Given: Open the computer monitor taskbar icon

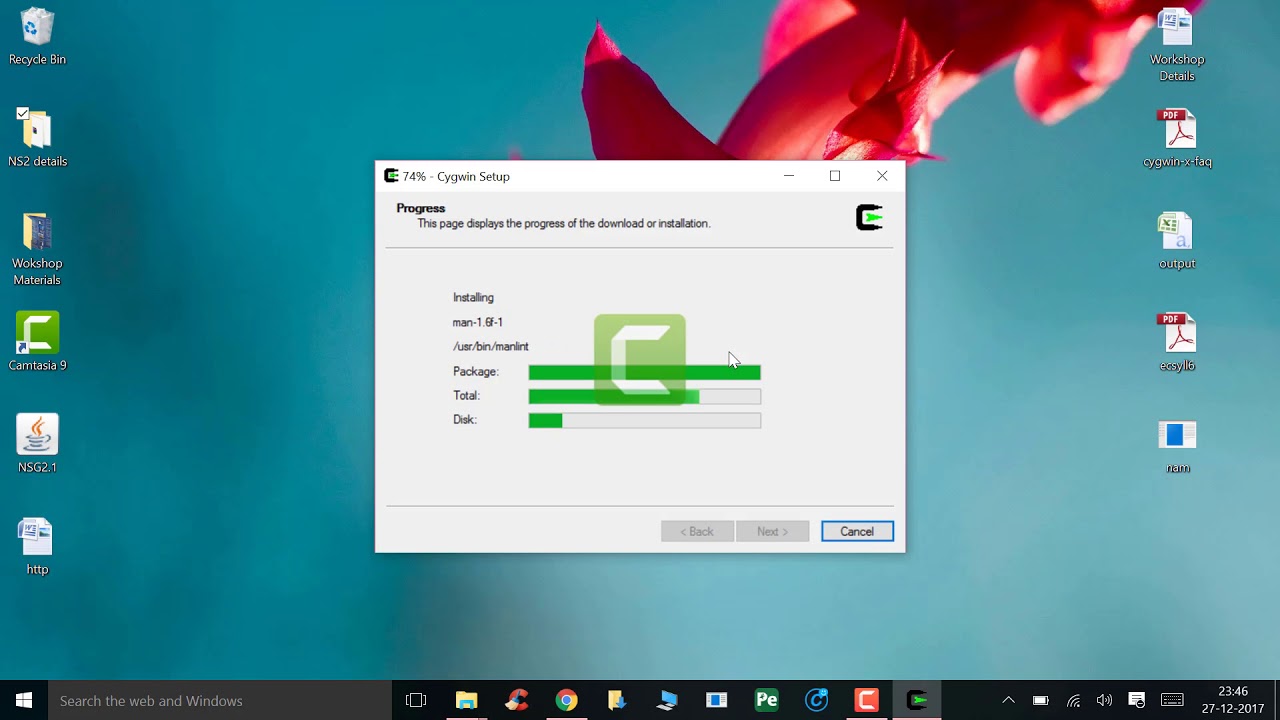Looking at the screenshot, I should tap(666, 700).
